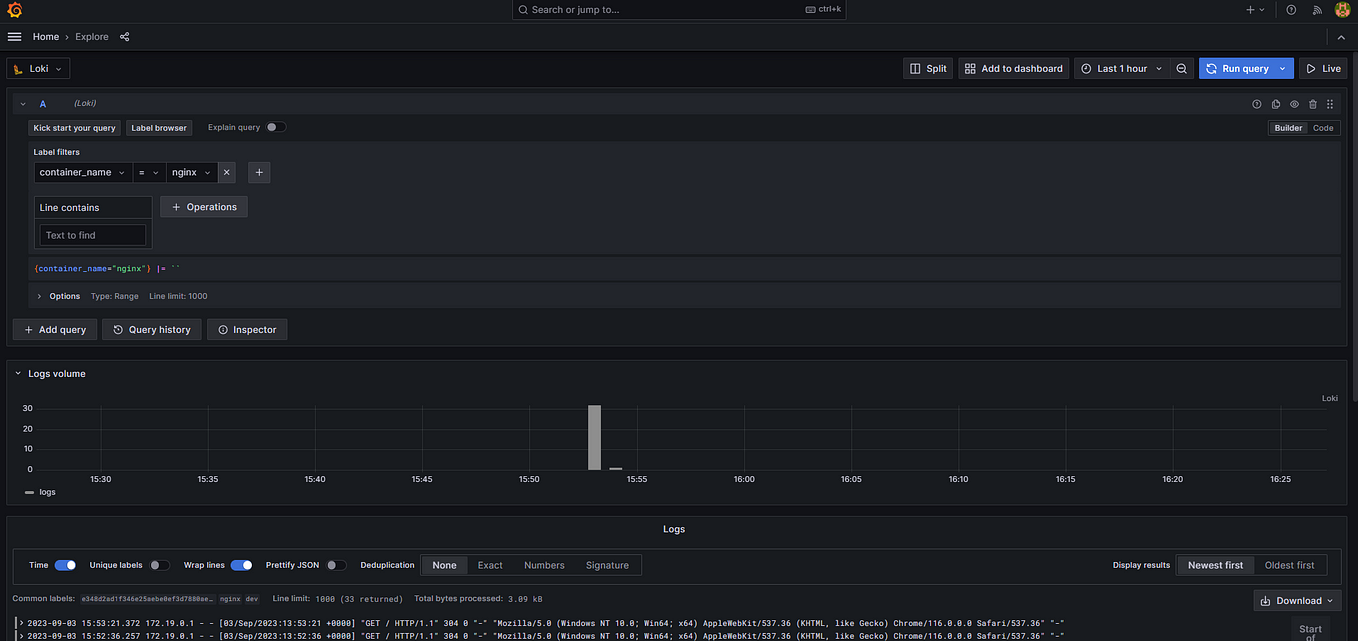The width and height of the screenshot is (1358, 641).
Task: Open the help question mark icon
Action: point(1290,9)
